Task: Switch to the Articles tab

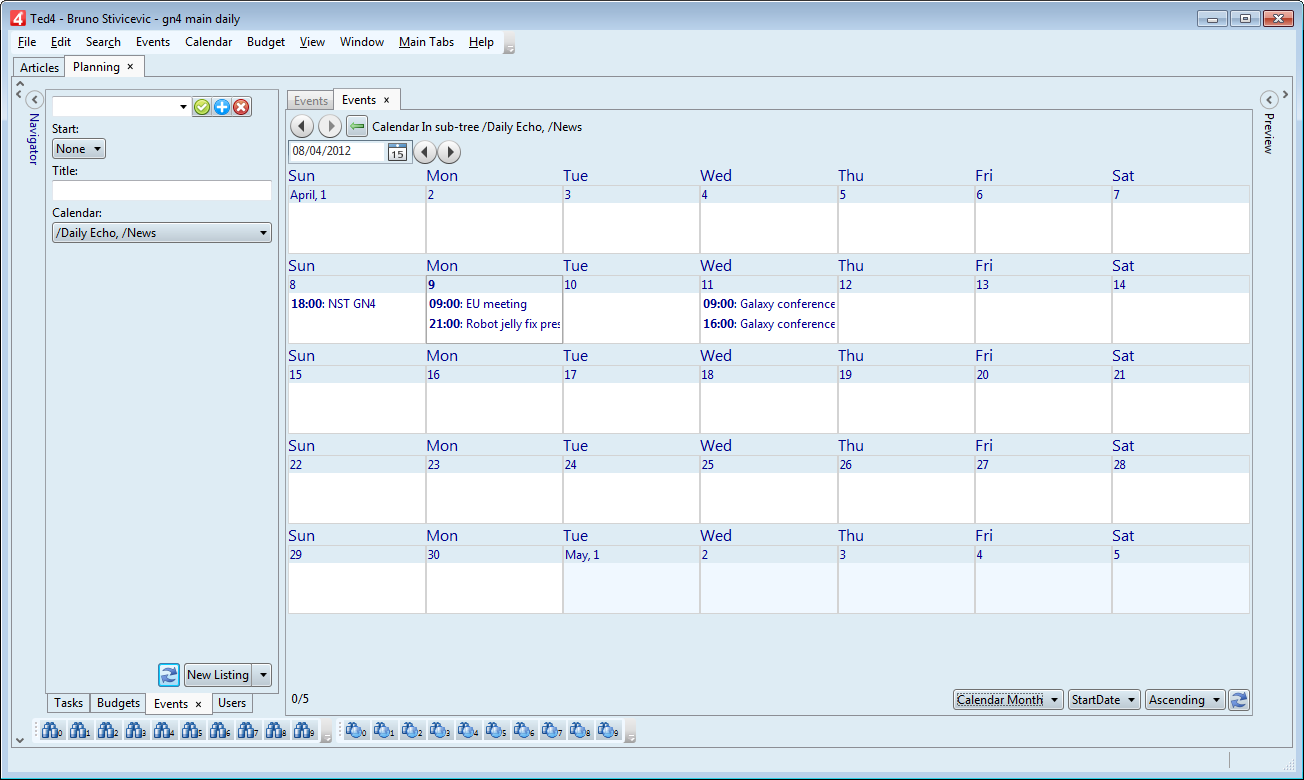Action: pyautogui.click(x=40, y=68)
